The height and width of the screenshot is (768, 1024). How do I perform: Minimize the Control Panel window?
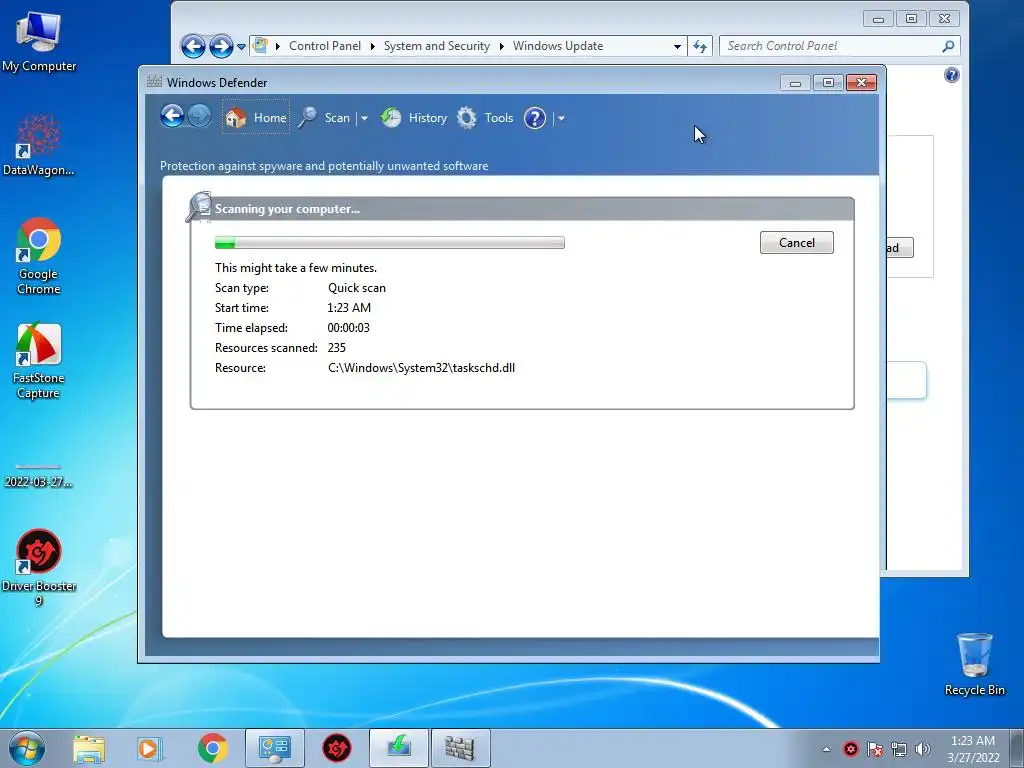[878, 19]
